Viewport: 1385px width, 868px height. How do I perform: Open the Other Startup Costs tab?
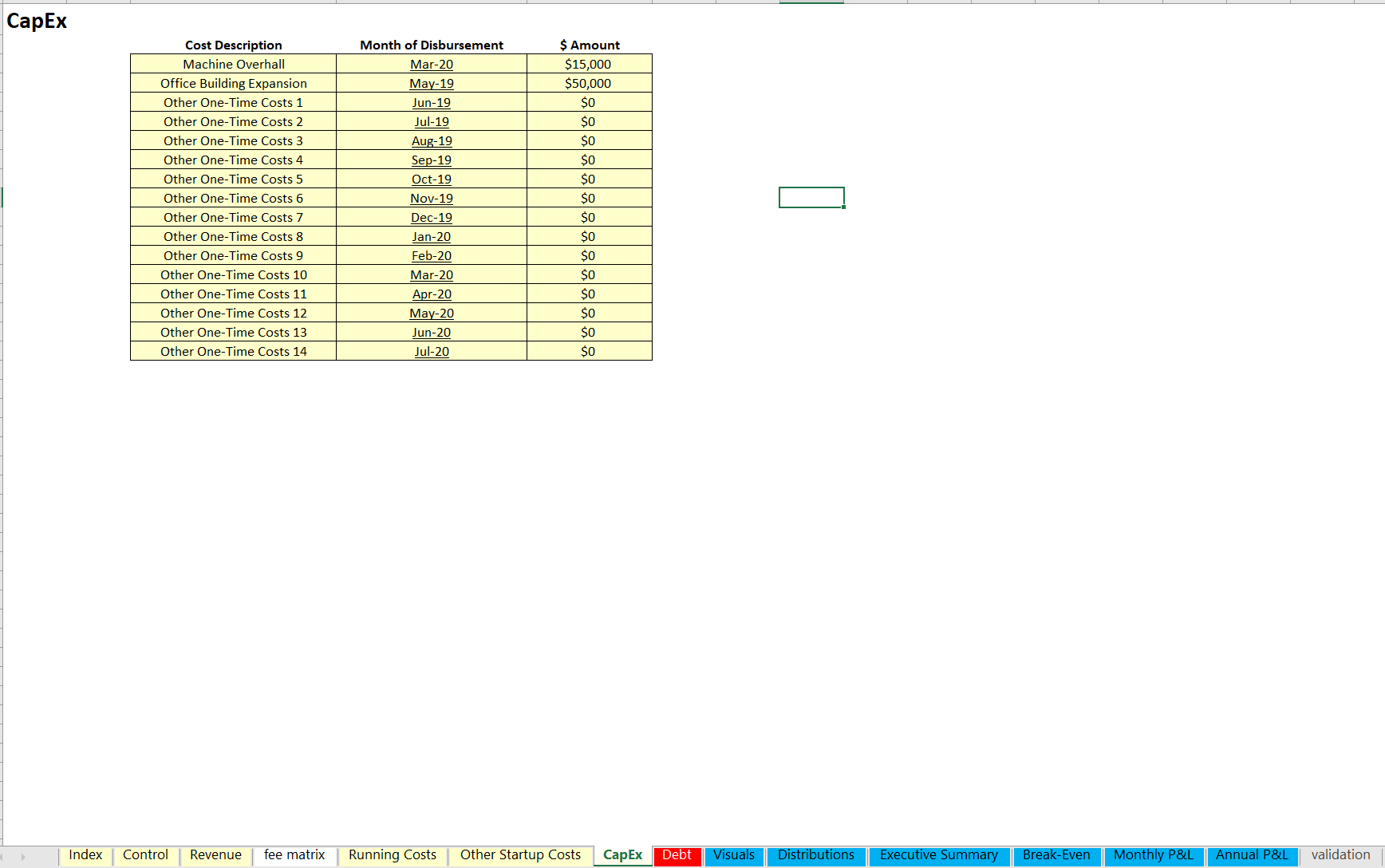(520, 855)
